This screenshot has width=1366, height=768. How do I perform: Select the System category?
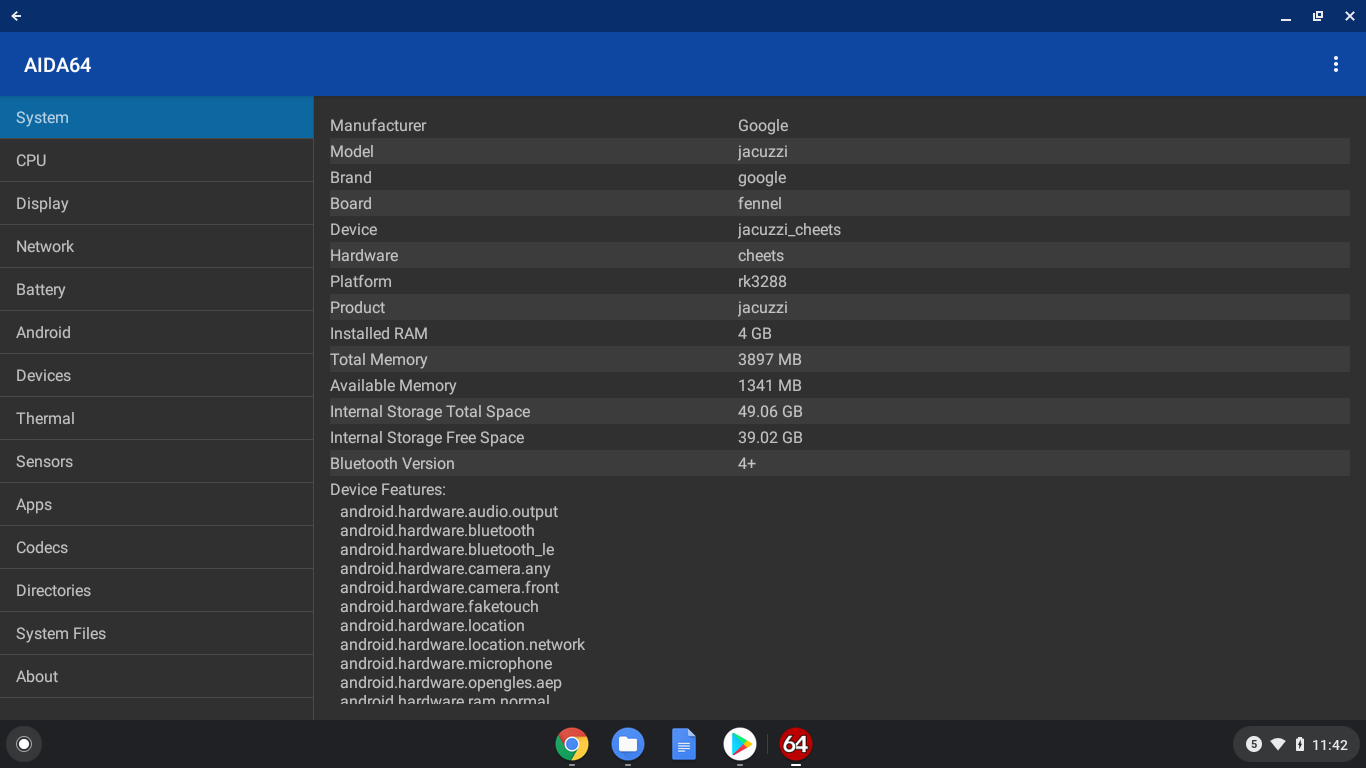(x=157, y=117)
